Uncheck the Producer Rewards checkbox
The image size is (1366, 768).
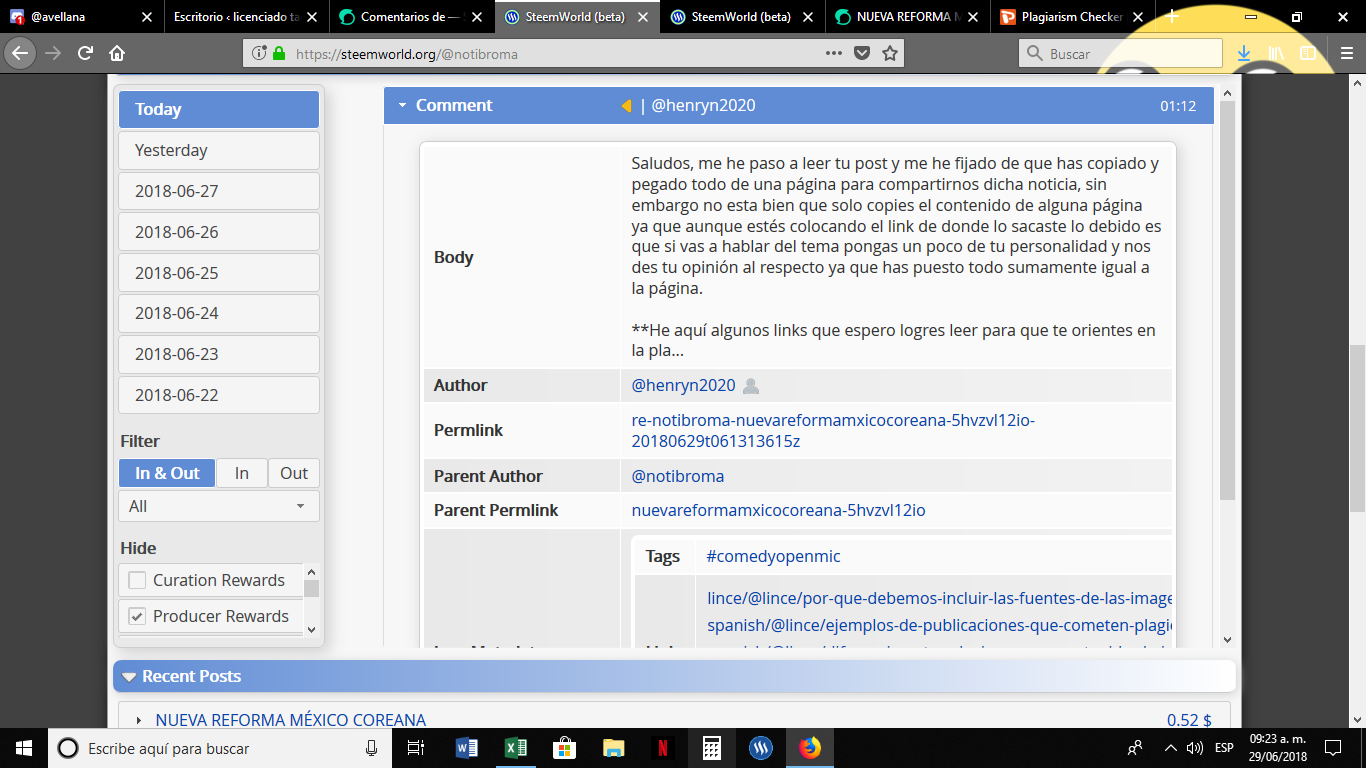[137, 616]
